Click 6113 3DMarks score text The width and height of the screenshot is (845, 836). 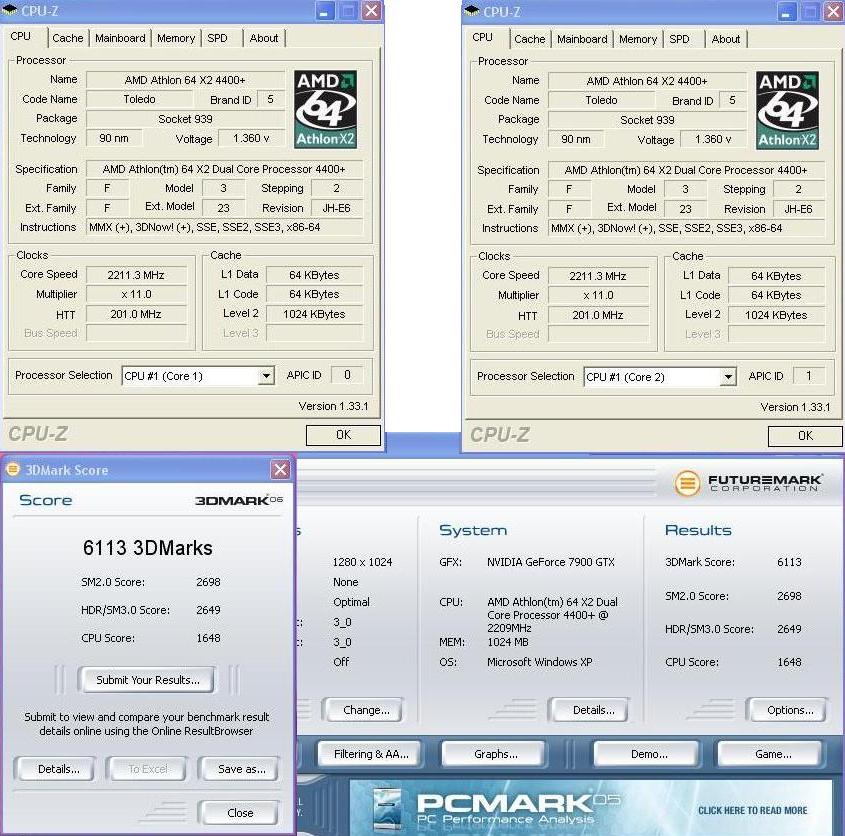(147, 548)
